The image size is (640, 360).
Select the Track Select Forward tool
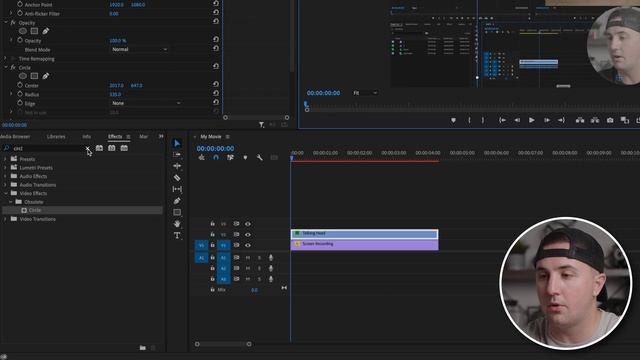click(x=177, y=155)
